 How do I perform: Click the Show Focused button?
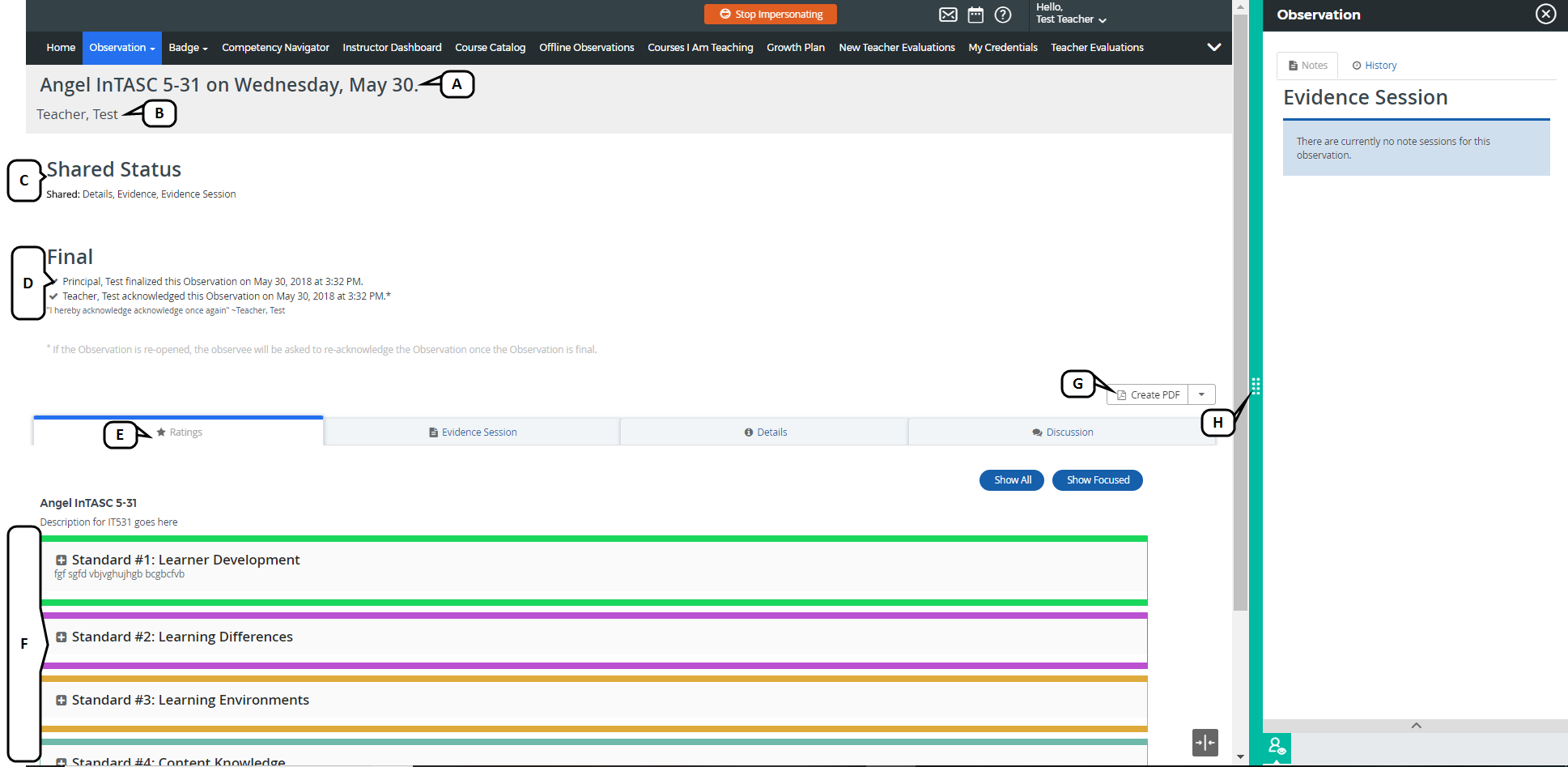coord(1097,480)
